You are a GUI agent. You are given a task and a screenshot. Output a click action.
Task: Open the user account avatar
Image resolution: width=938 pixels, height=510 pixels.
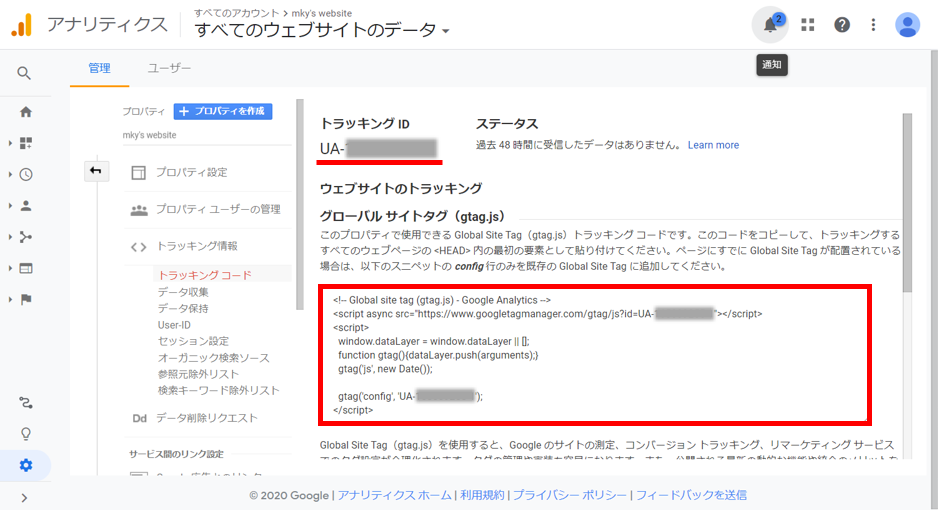(x=907, y=25)
